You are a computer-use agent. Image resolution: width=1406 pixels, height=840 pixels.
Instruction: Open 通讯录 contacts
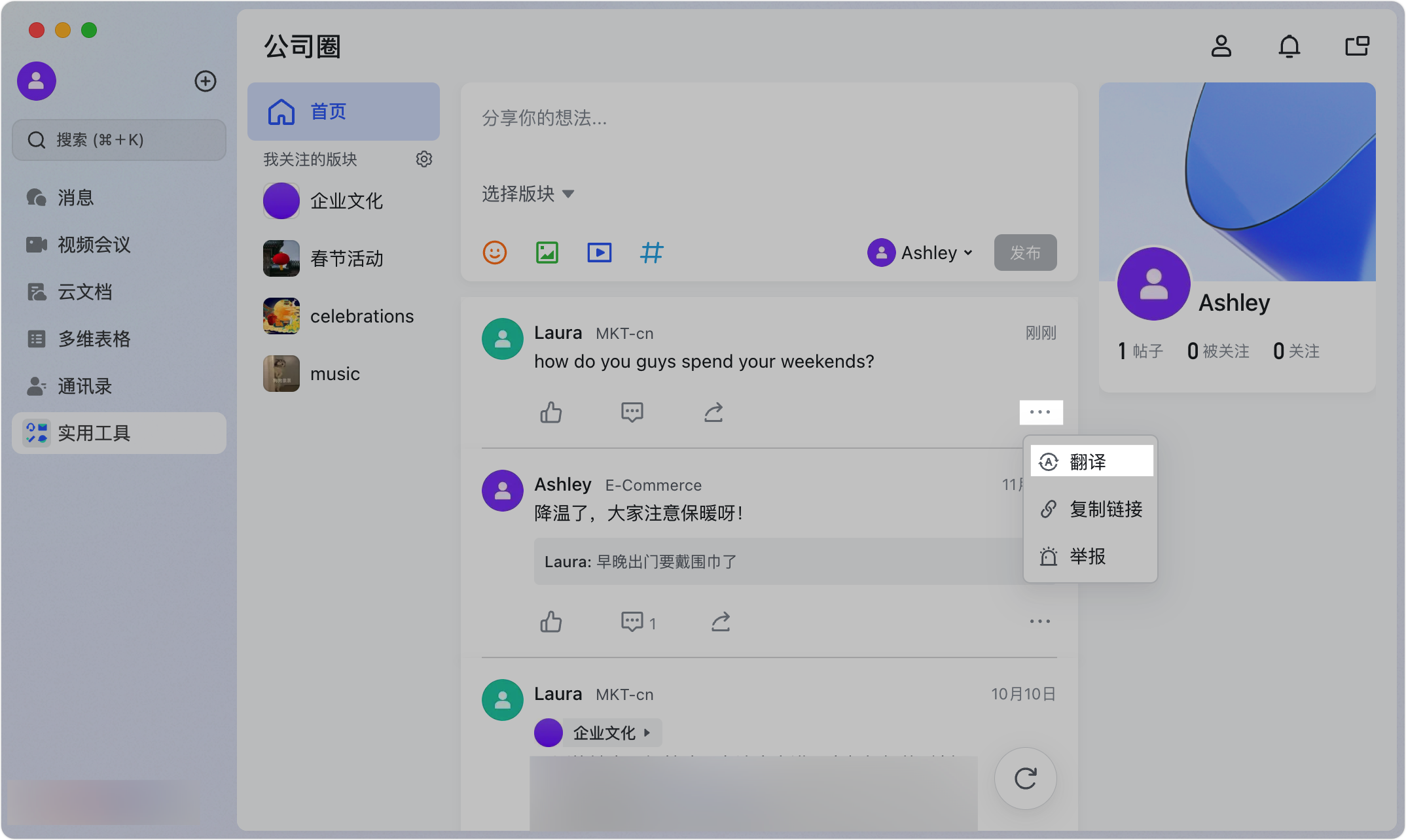coord(119,386)
